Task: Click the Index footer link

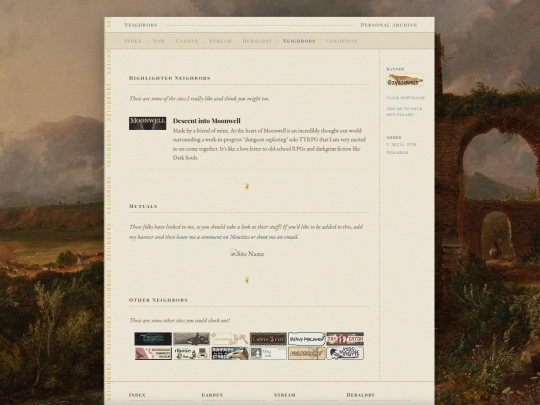Action: tap(137, 395)
